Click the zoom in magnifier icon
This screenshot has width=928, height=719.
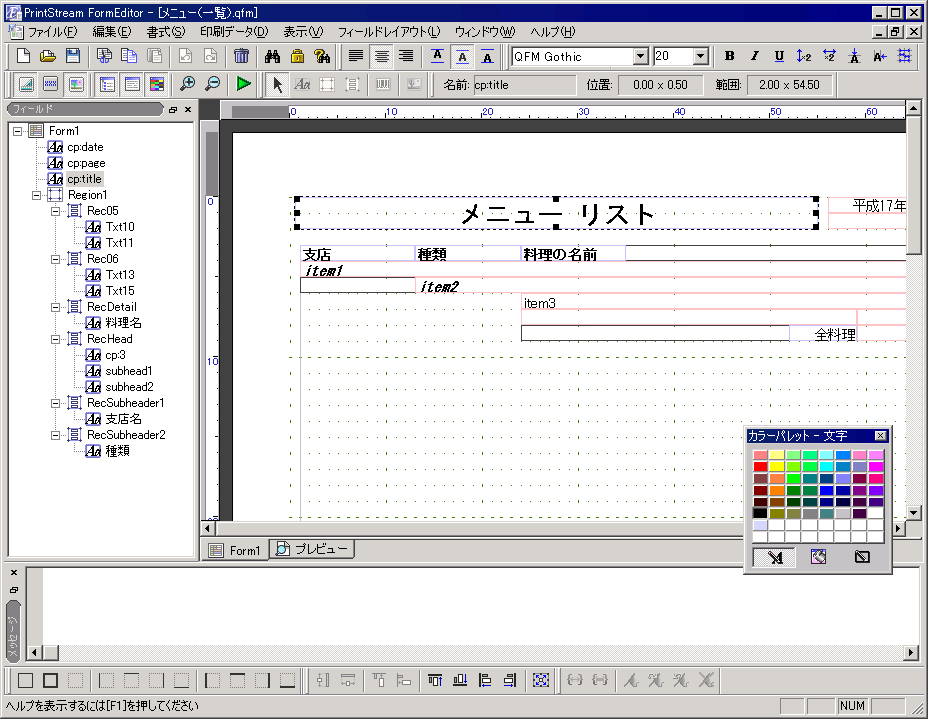click(187, 85)
